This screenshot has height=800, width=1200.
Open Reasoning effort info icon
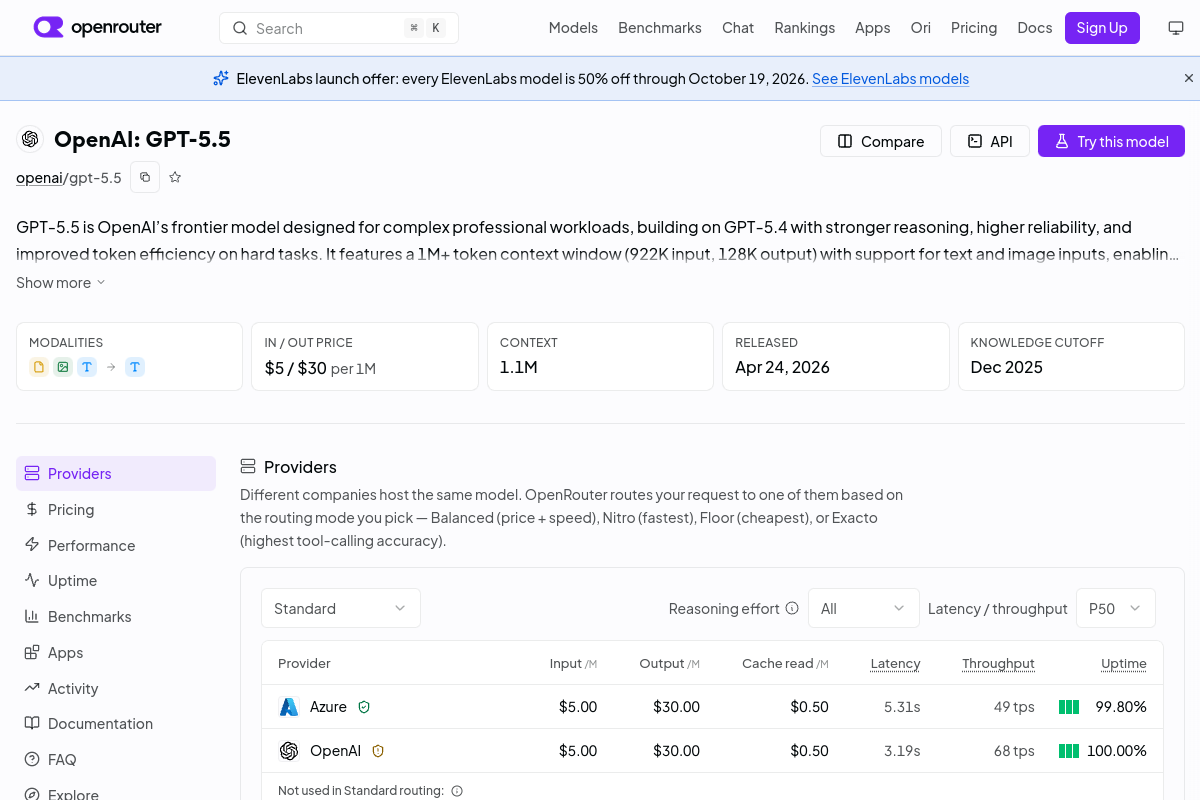point(792,608)
